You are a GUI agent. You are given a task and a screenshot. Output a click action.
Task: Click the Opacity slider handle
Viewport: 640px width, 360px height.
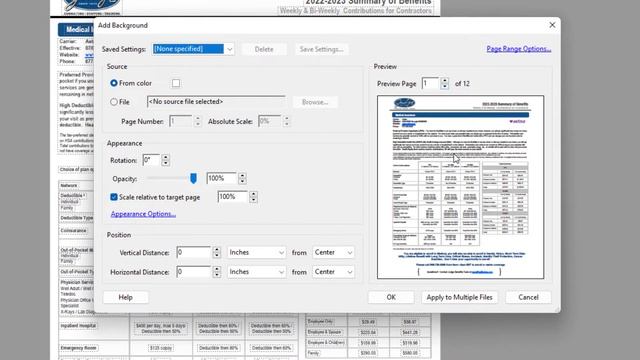[193, 178]
